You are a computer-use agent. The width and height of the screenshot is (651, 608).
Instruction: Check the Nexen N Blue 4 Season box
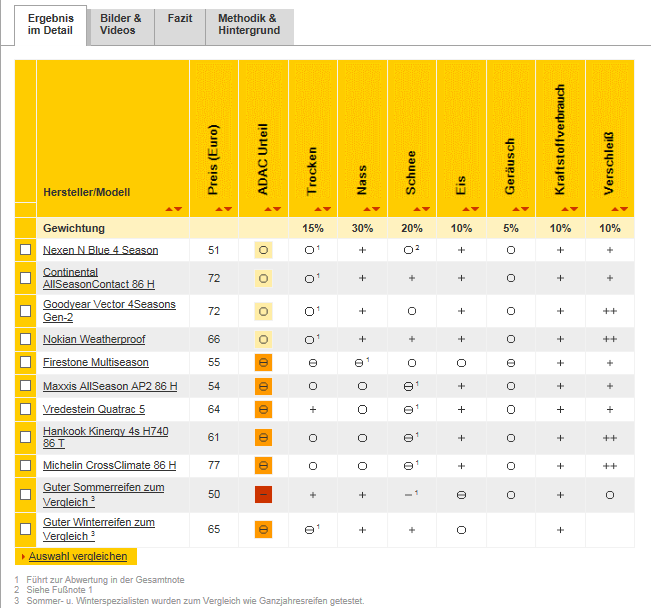pyautogui.click(x=26, y=250)
